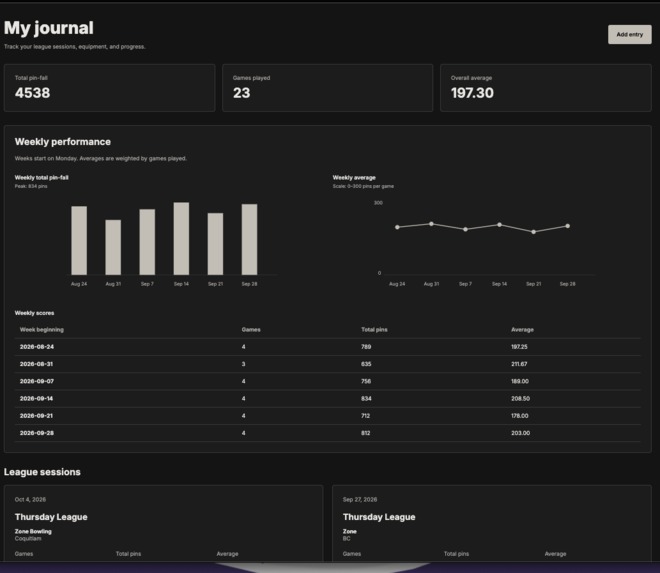This screenshot has width=660, height=573.
Task: Click the Sep 14 pin-fall bar
Action: [x=181, y=239]
